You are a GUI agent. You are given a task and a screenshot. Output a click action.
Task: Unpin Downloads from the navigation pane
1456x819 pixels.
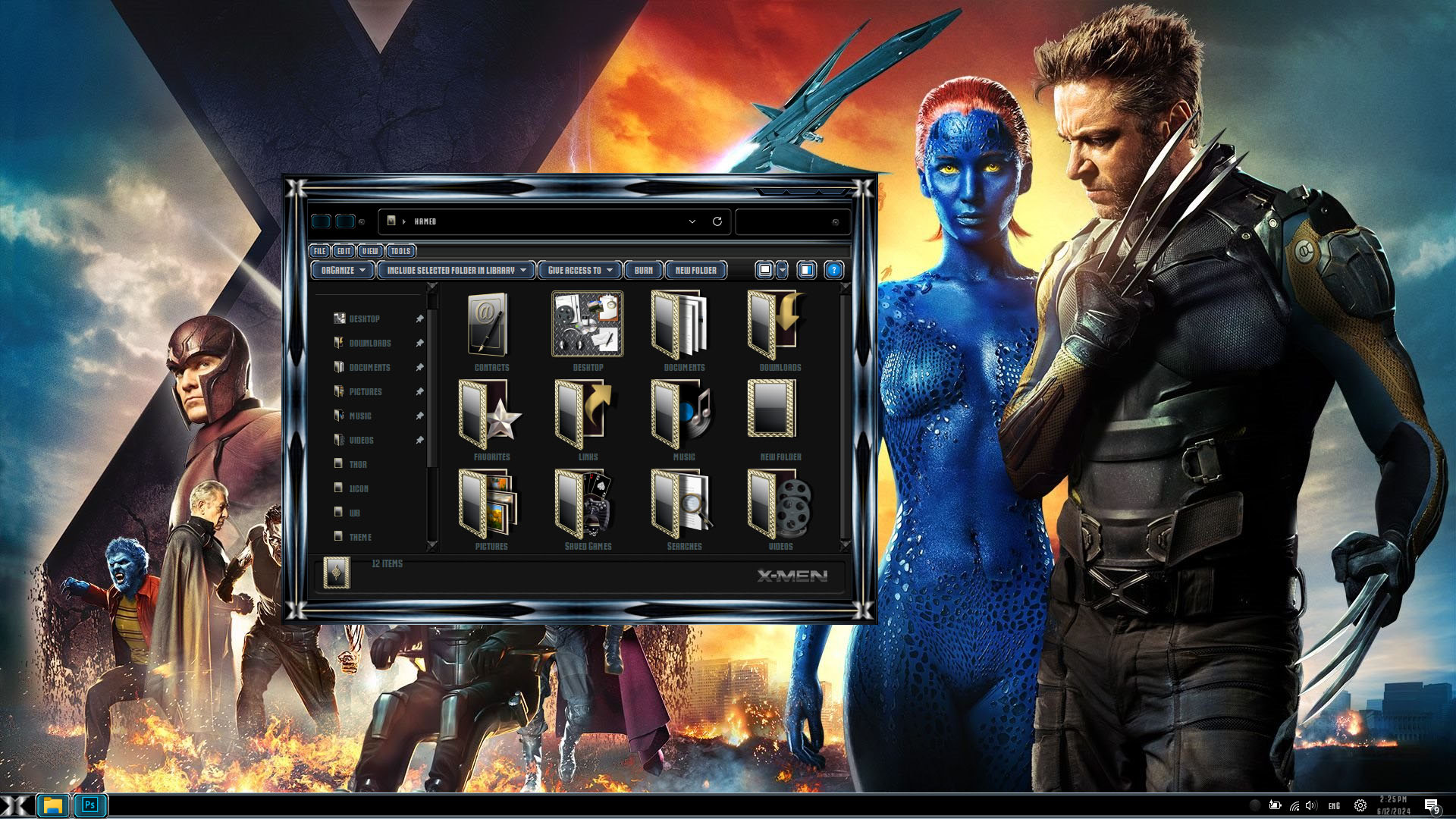click(x=419, y=344)
